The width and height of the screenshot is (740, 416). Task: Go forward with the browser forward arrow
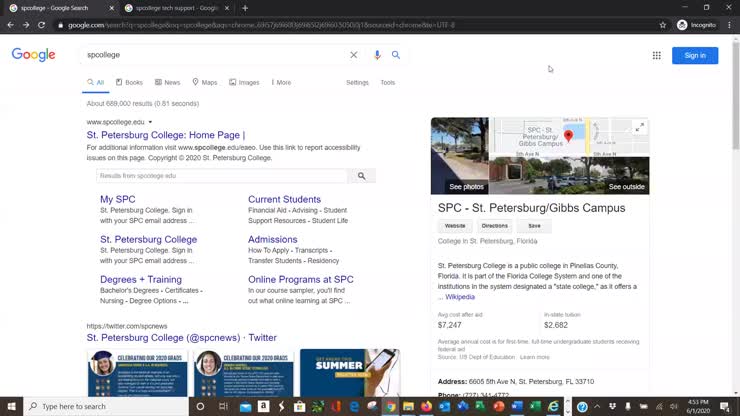pos(26,25)
